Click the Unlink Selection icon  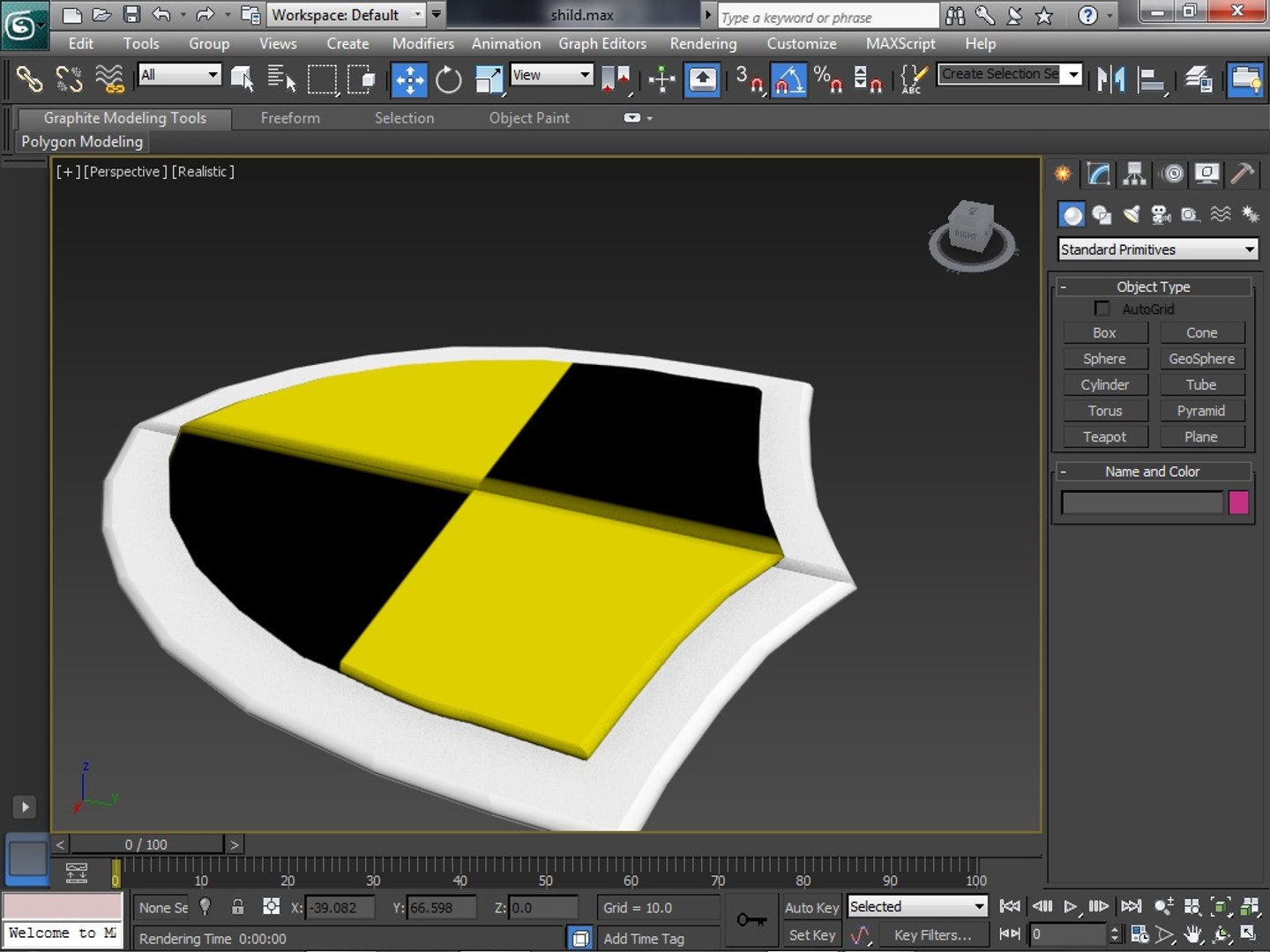[x=69, y=80]
